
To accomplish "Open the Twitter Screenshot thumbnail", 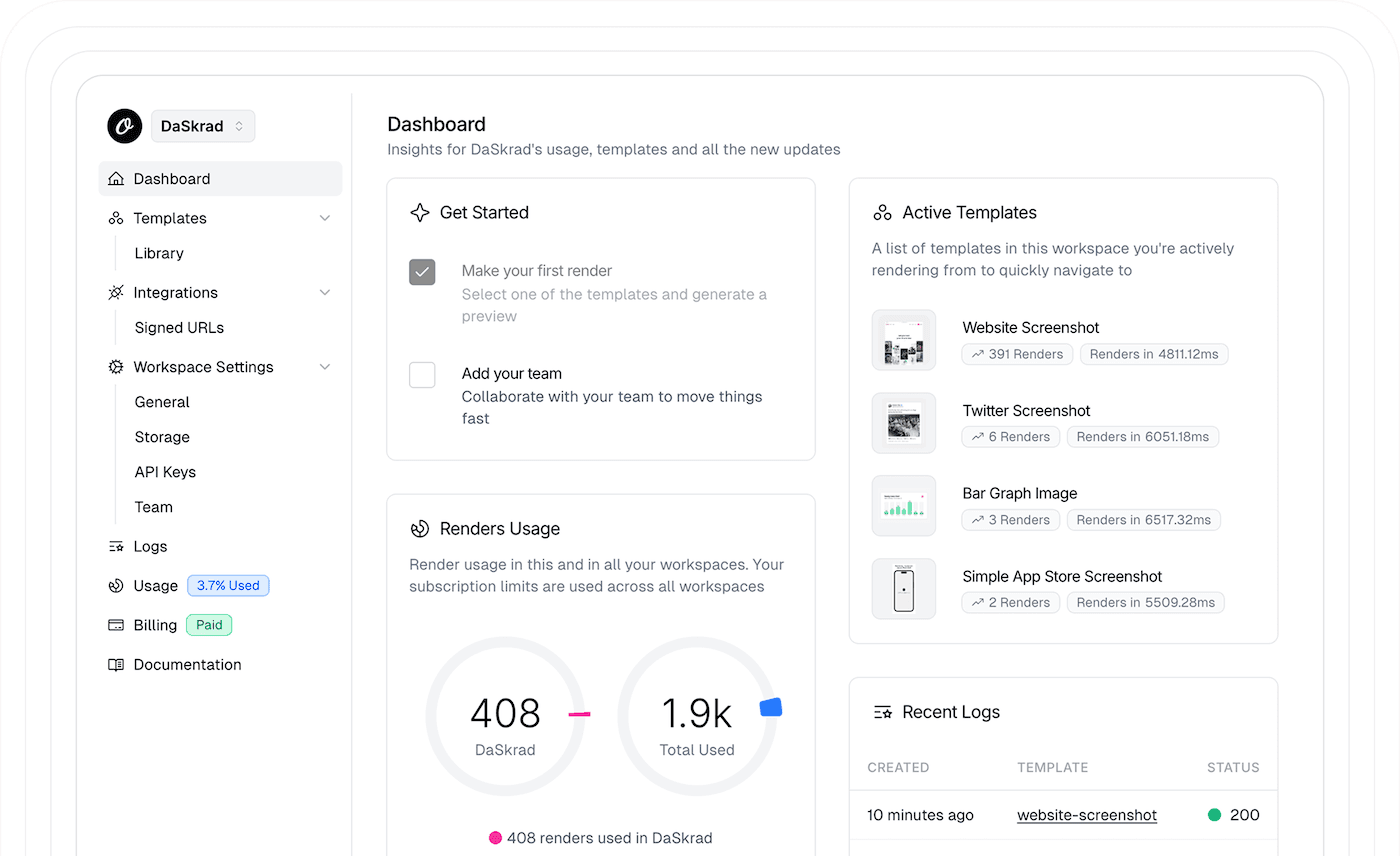I will tap(904, 423).
